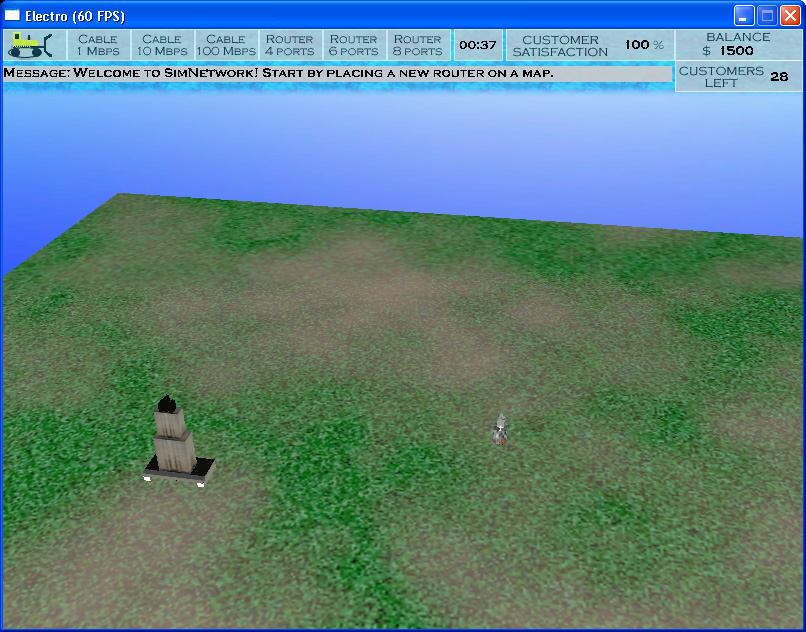Maximize the Electro window
The width and height of the screenshot is (806, 632).
[767, 16]
